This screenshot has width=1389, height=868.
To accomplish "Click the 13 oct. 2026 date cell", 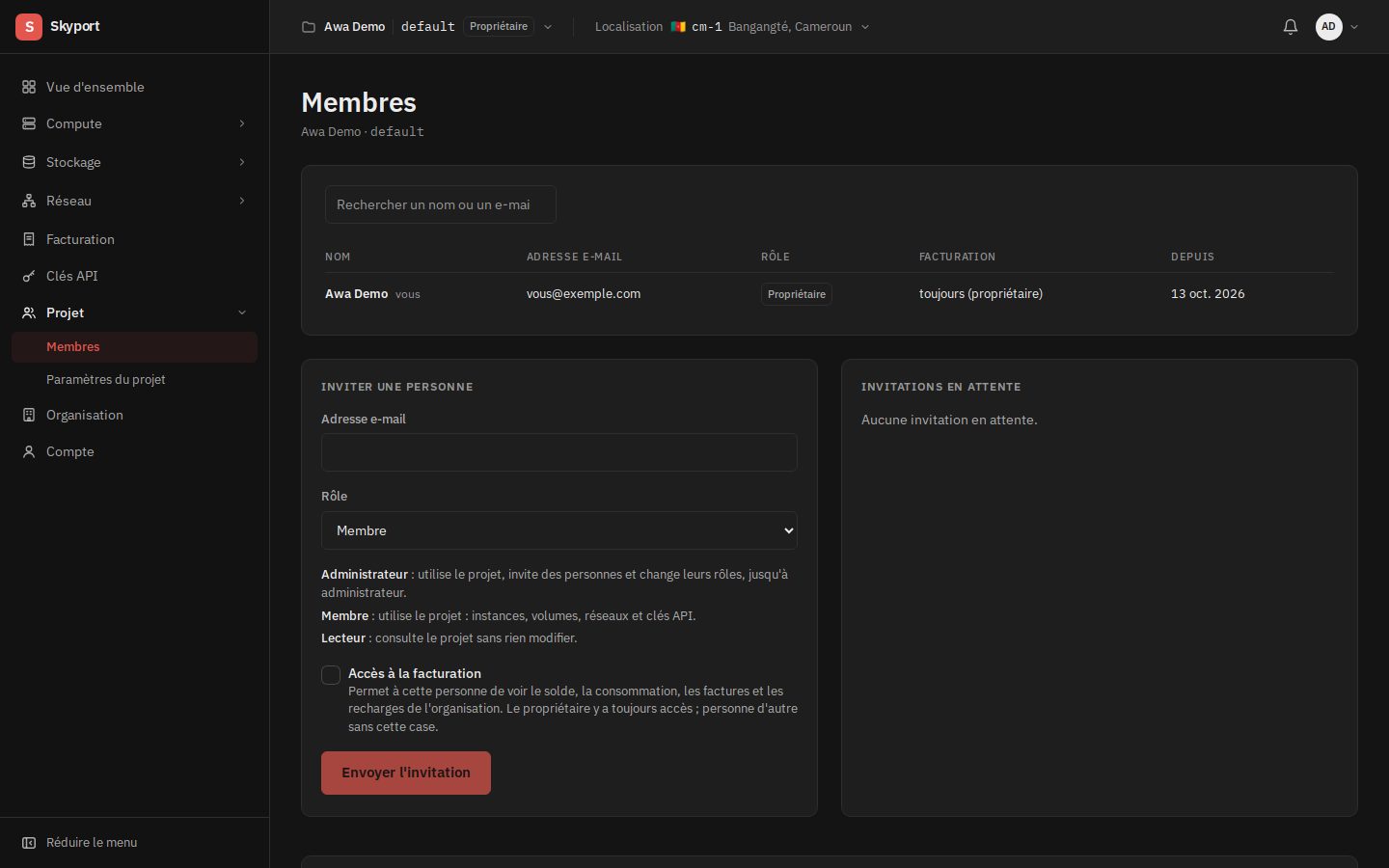I will pos(1208,294).
